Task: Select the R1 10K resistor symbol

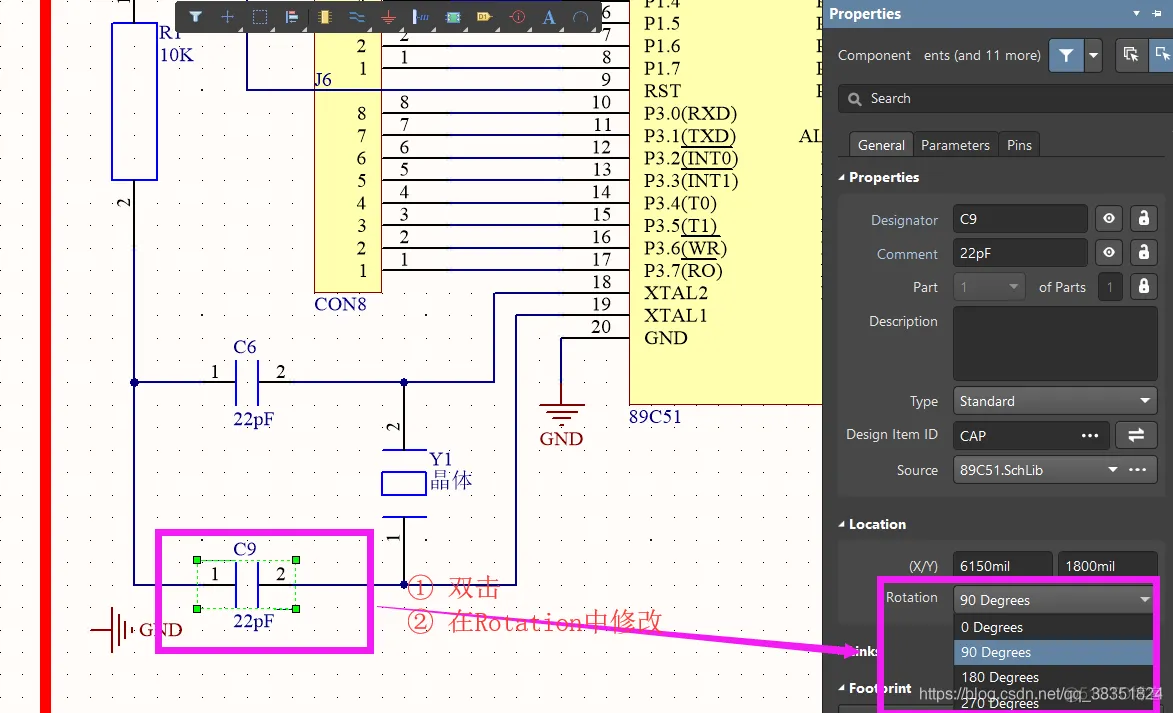Action: [134, 101]
